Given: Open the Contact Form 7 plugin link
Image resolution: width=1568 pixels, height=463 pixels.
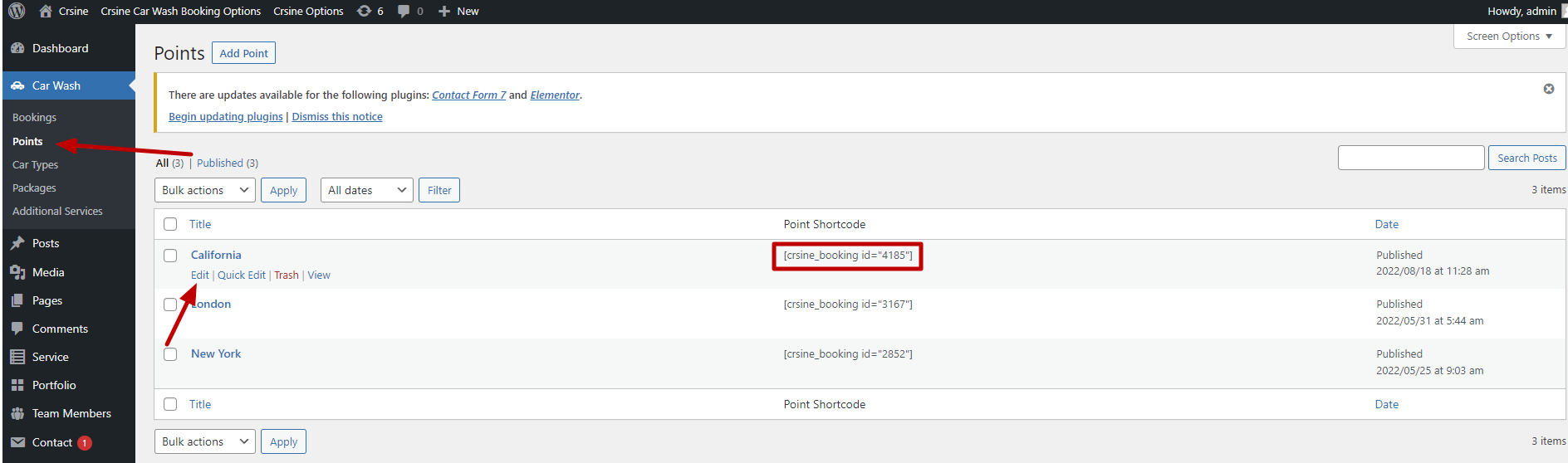Looking at the screenshot, I should [x=468, y=95].
